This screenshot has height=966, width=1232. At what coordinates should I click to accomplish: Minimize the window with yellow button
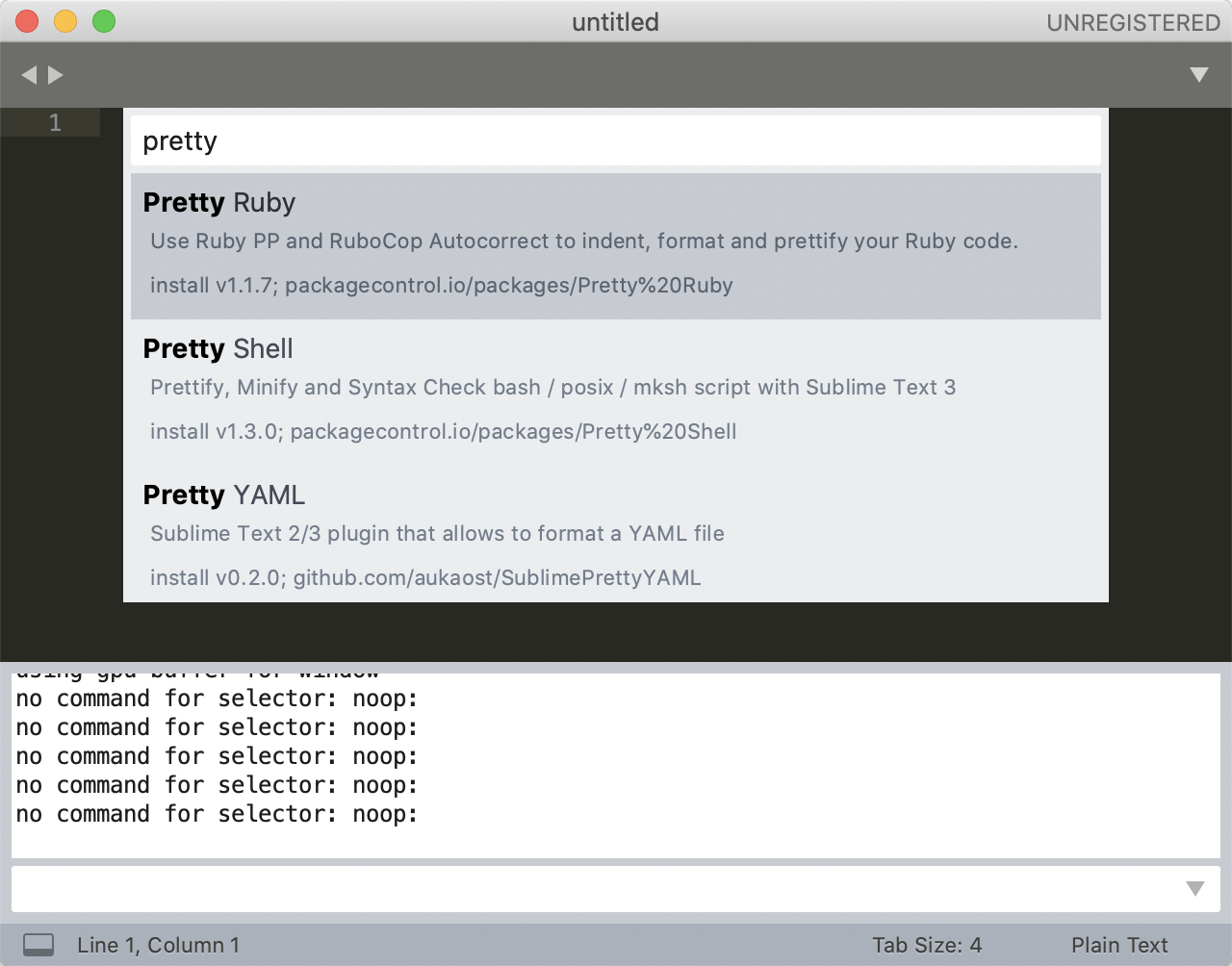pyautogui.click(x=65, y=21)
